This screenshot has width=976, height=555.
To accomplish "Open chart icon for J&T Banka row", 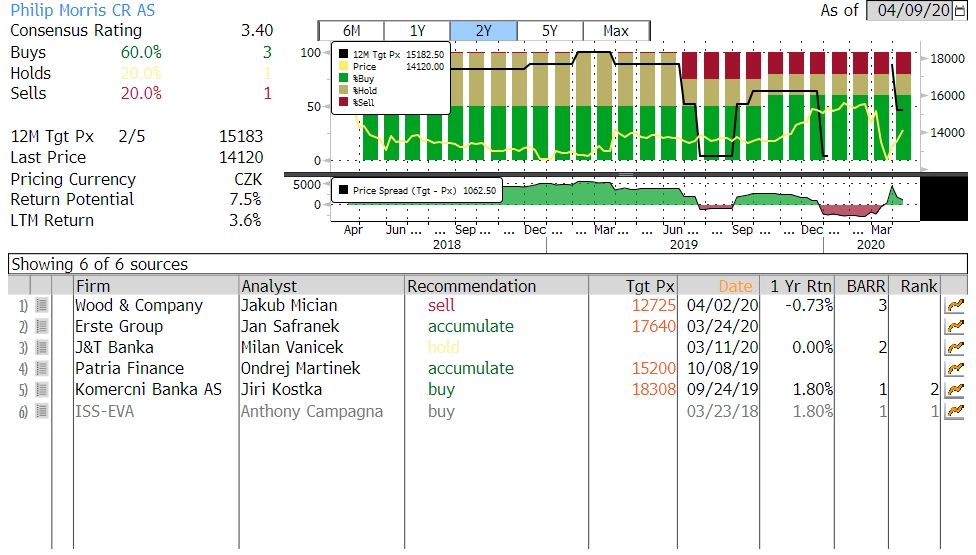I will point(954,348).
